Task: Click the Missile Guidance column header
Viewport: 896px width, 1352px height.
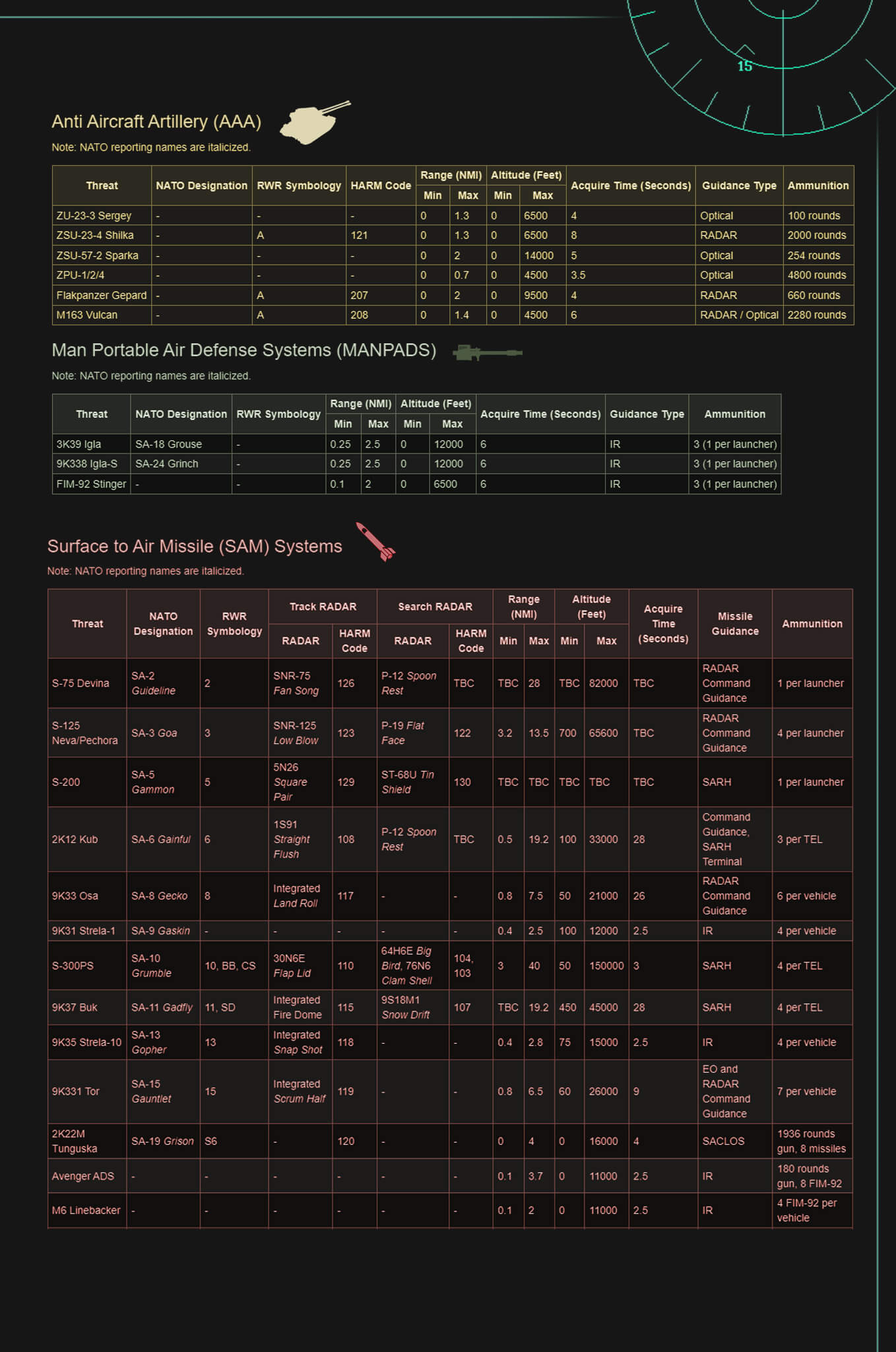Action: point(734,624)
